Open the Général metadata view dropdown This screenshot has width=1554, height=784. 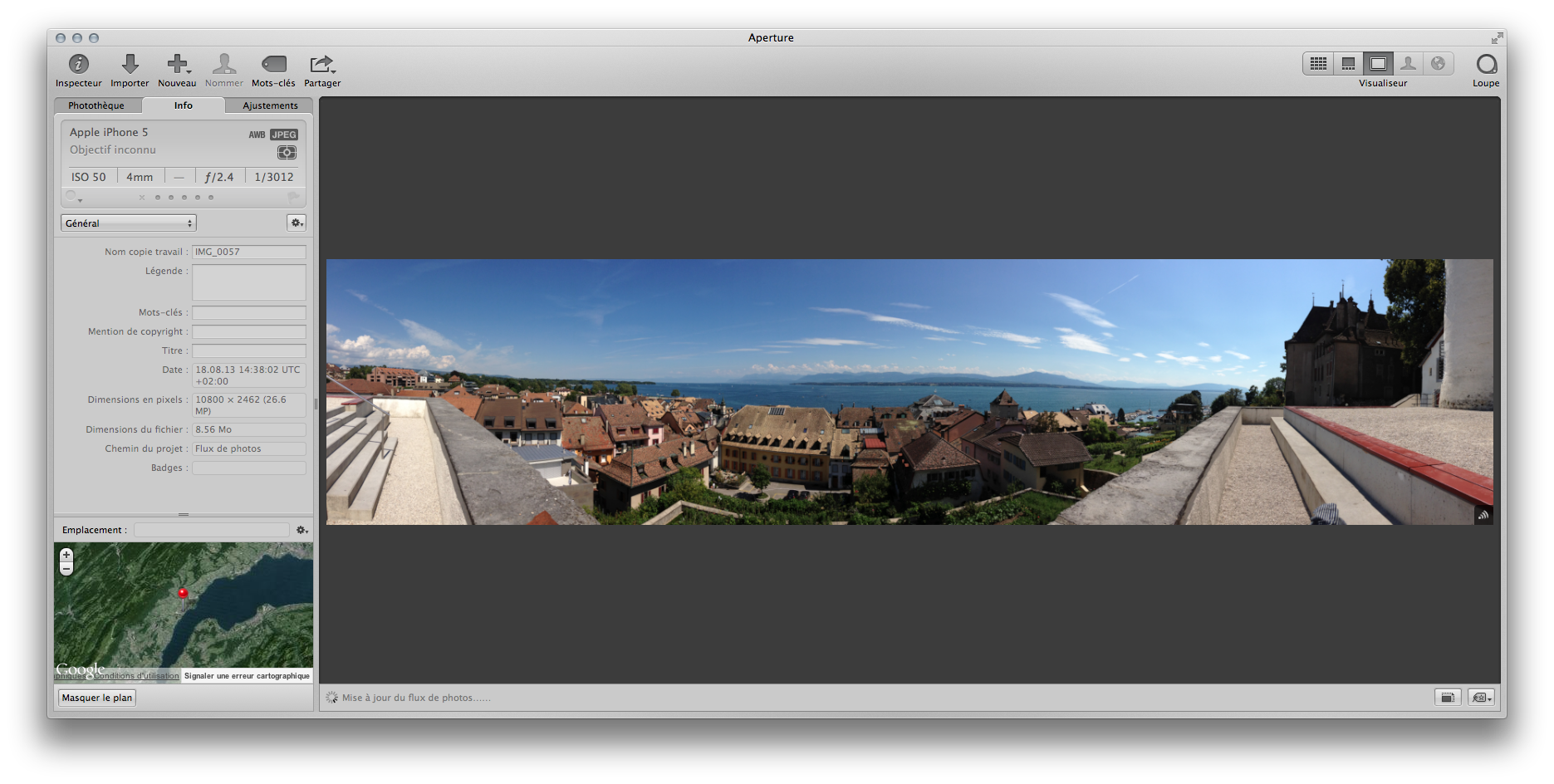pos(129,223)
